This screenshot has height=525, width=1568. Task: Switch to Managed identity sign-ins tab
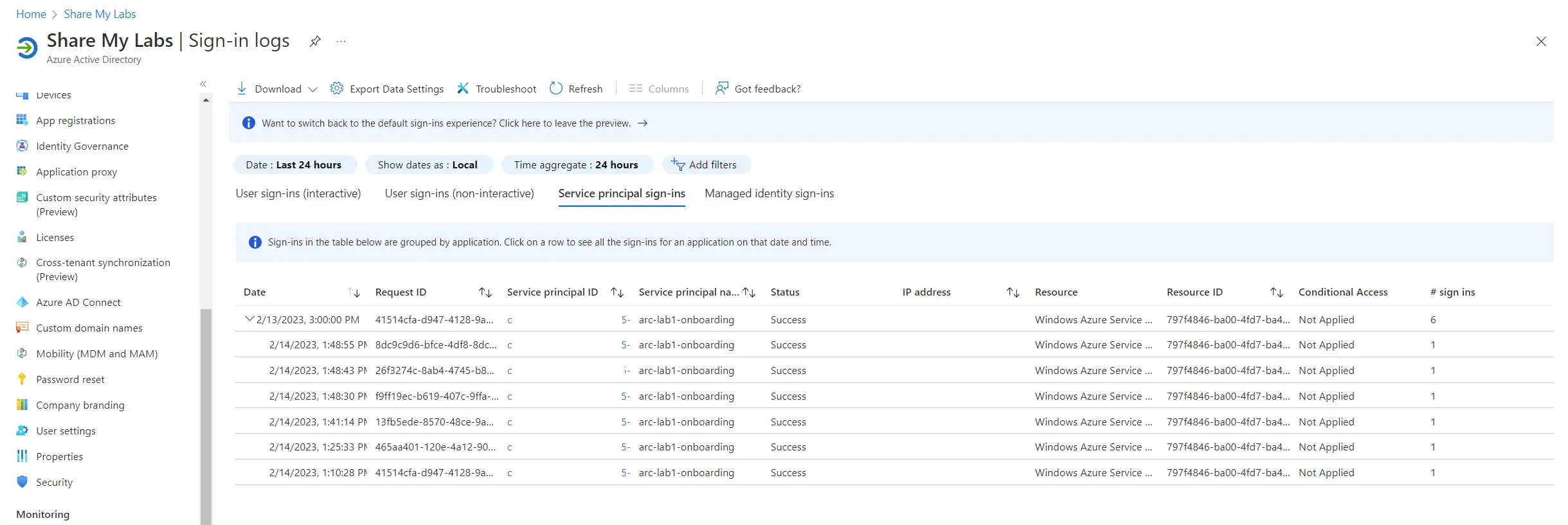coord(769,193)
